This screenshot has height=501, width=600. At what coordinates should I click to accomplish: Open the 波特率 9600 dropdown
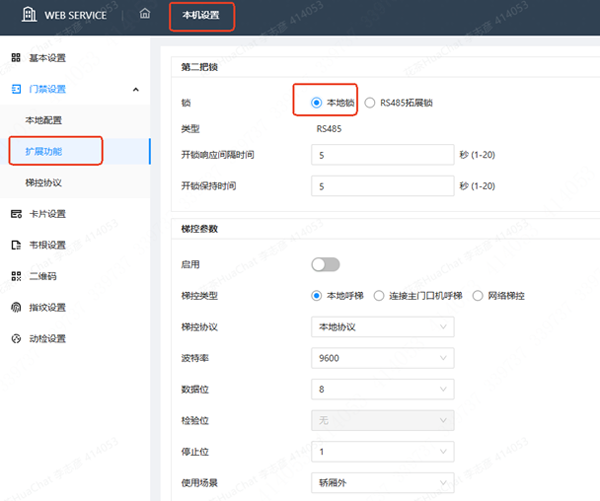click(383, 357)
